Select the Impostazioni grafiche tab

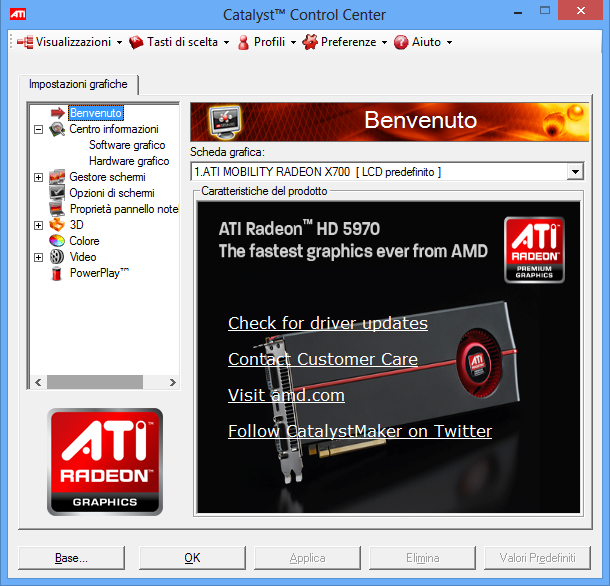point(78,84)
